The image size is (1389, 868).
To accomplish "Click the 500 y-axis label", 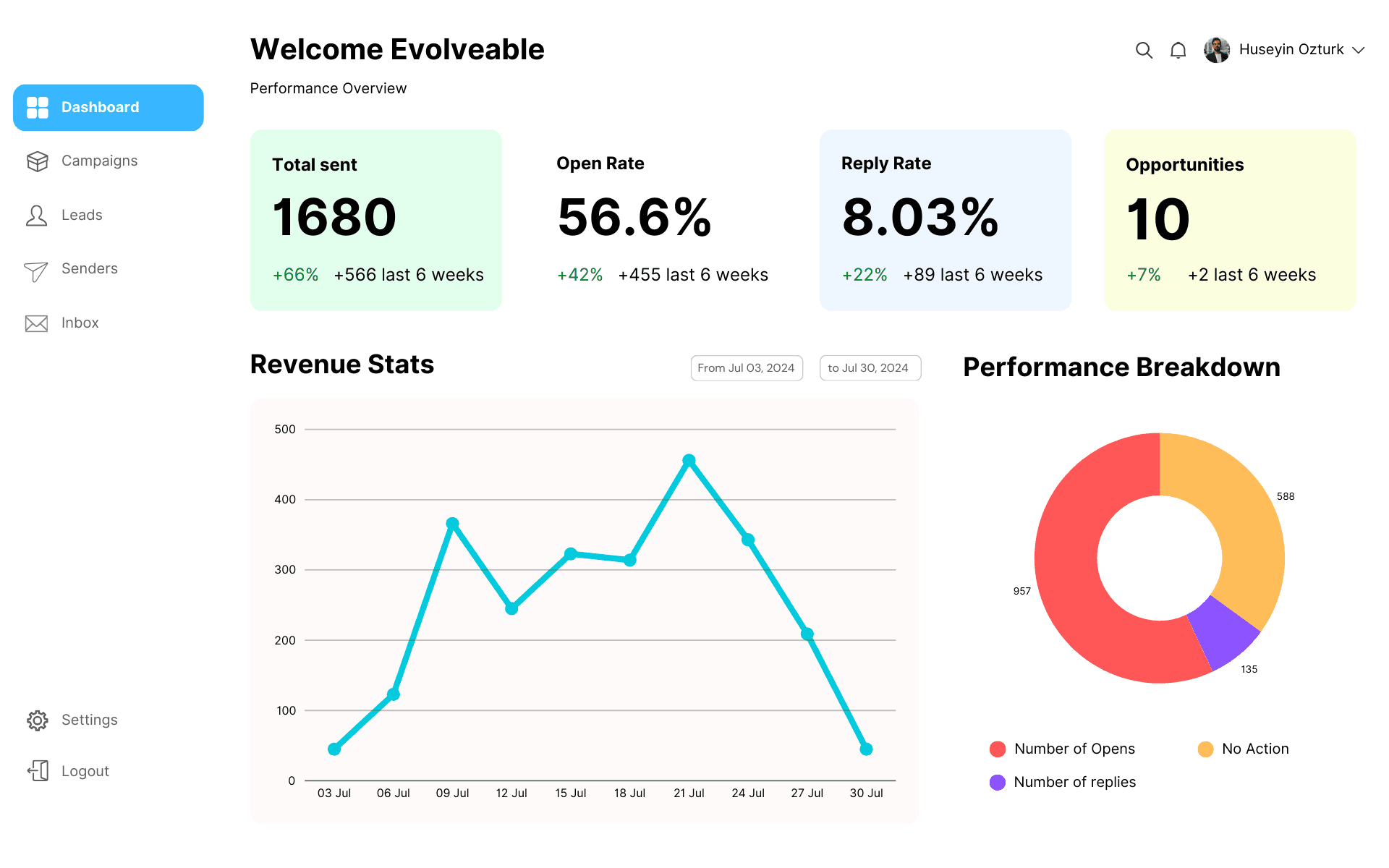I will point(285,430).
